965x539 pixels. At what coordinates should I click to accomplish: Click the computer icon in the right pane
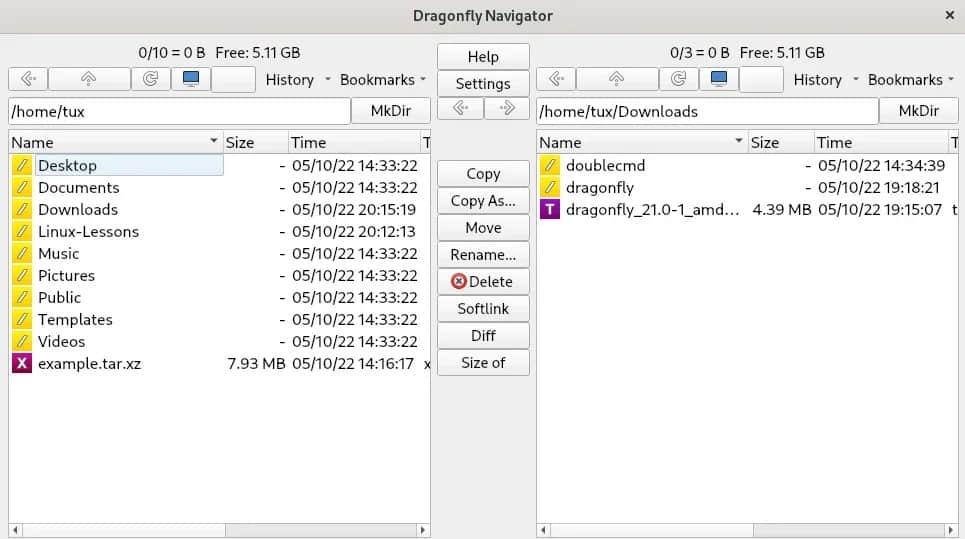[718, 79]
